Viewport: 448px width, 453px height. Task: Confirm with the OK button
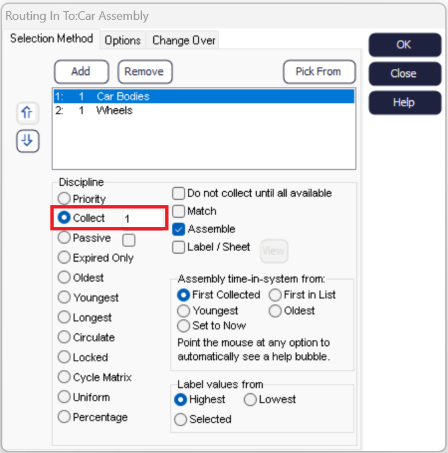tap(405, 45)
